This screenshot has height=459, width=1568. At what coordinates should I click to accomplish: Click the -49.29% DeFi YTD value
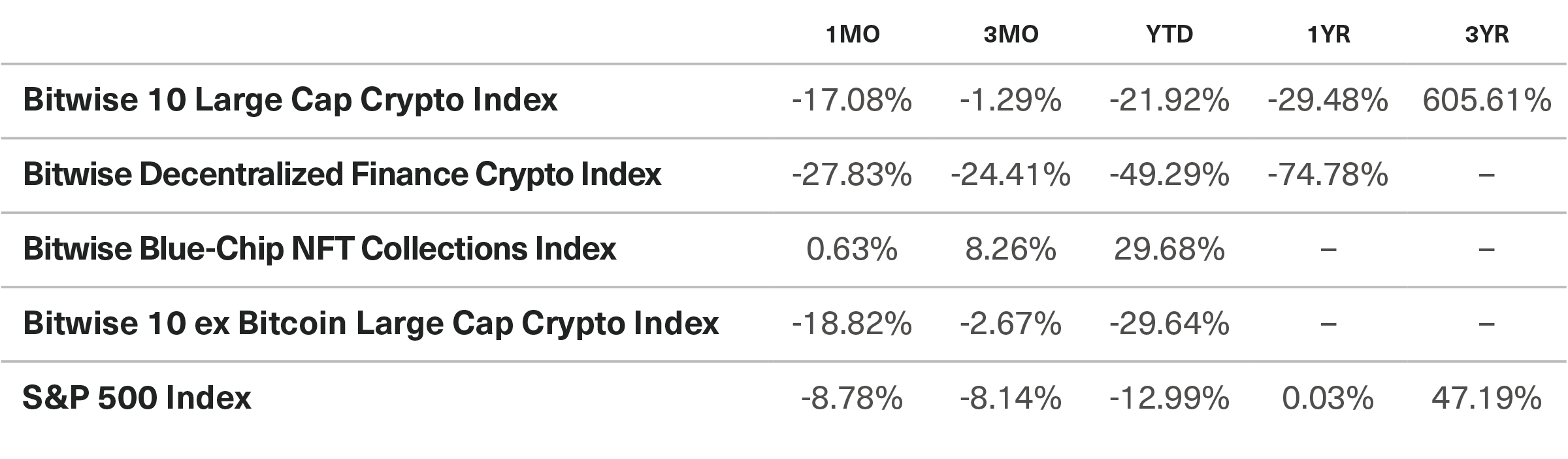tap(1169, 175)
